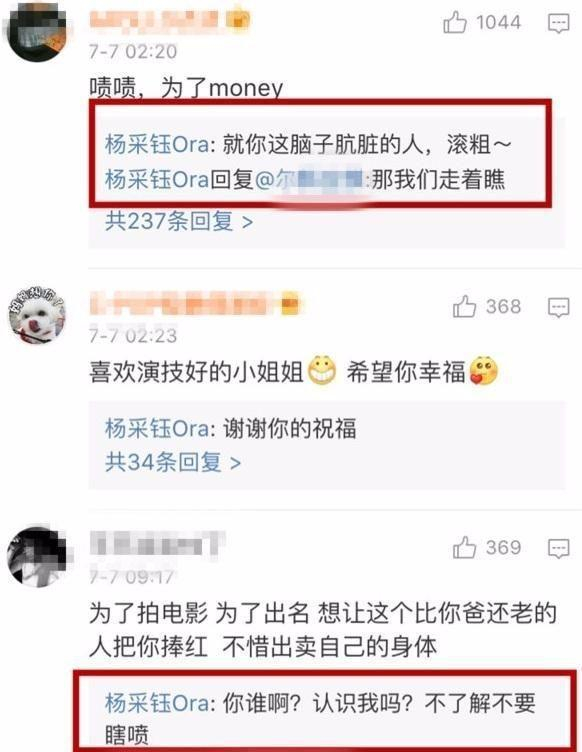Expand 共34条回复 replies

pos(173,462)
